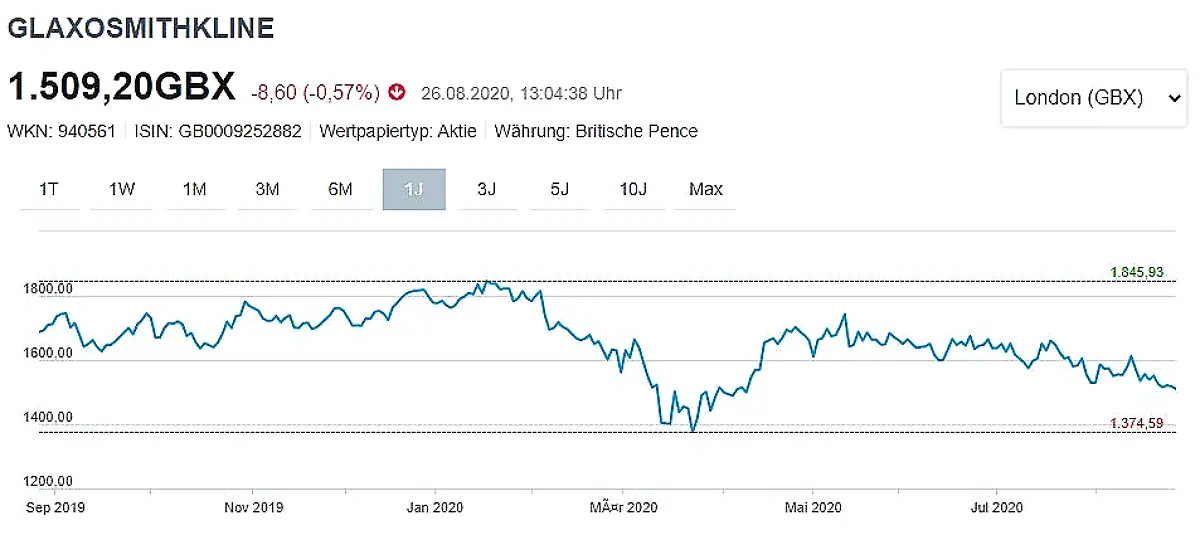Click the active 1J range tab

click(413, 189)
